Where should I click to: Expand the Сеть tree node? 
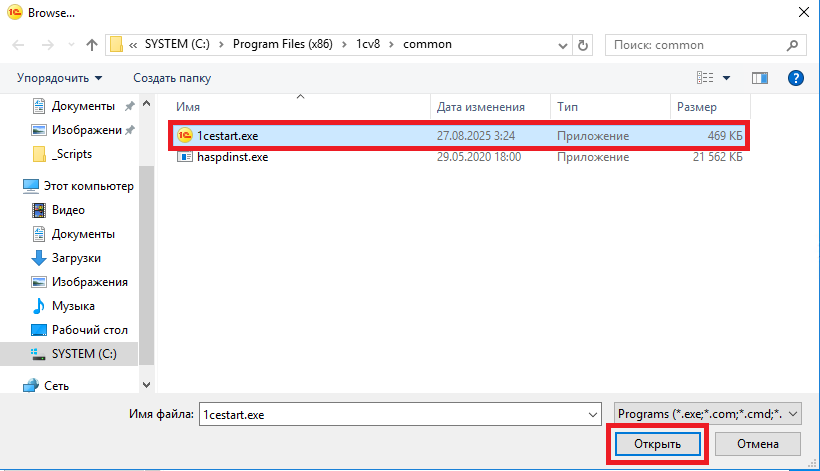tap(11, 385)
